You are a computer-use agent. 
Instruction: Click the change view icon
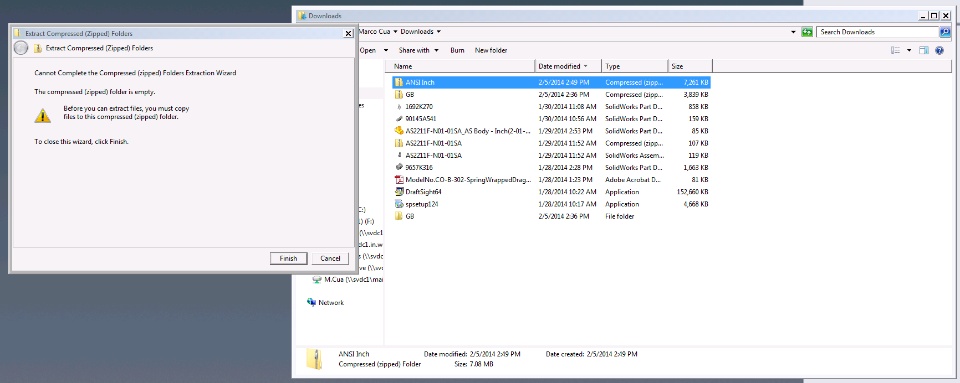click(x=896, y=50)
